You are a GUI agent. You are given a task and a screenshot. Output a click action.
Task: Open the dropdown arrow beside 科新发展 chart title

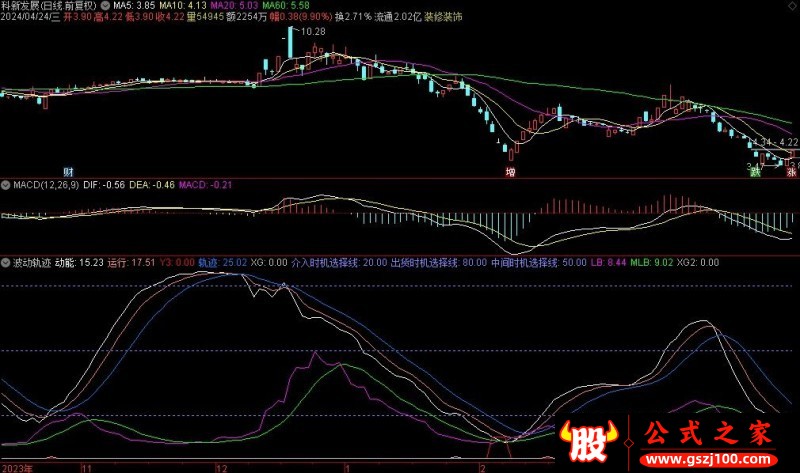(105, 6)
